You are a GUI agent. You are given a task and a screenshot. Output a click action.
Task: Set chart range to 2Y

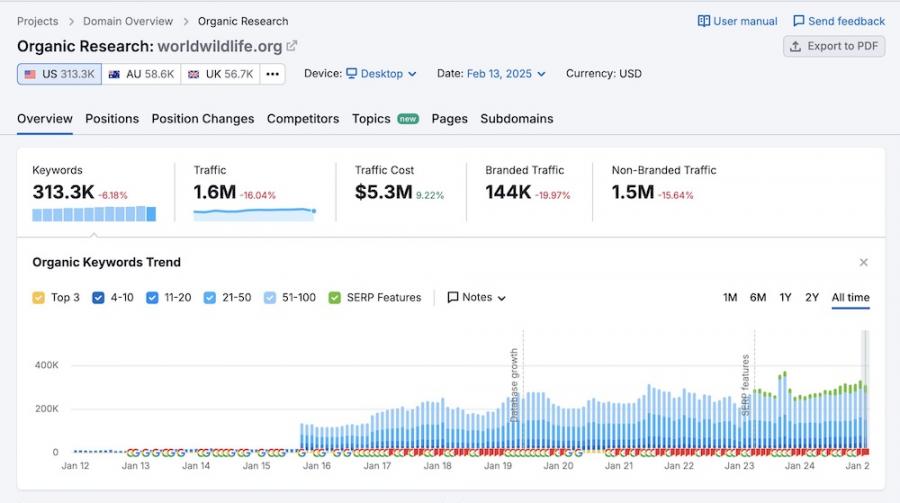(812, 297)
